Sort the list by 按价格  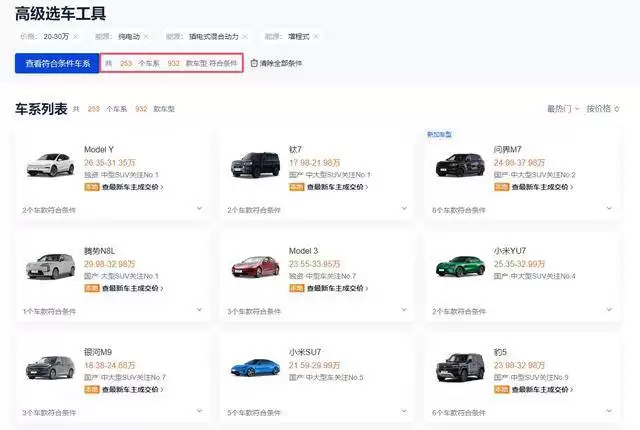coord(602,109)
